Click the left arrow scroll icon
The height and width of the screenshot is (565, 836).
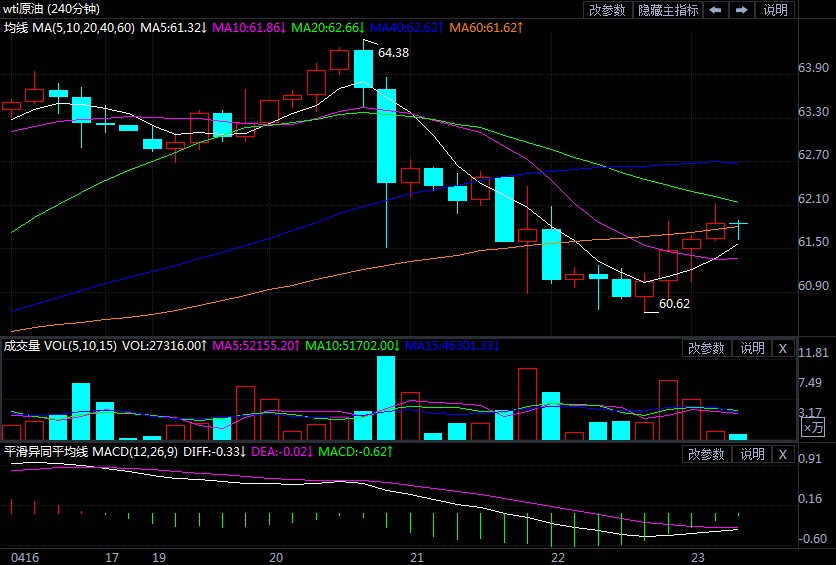pyautogui.click(x=716, y=10)
